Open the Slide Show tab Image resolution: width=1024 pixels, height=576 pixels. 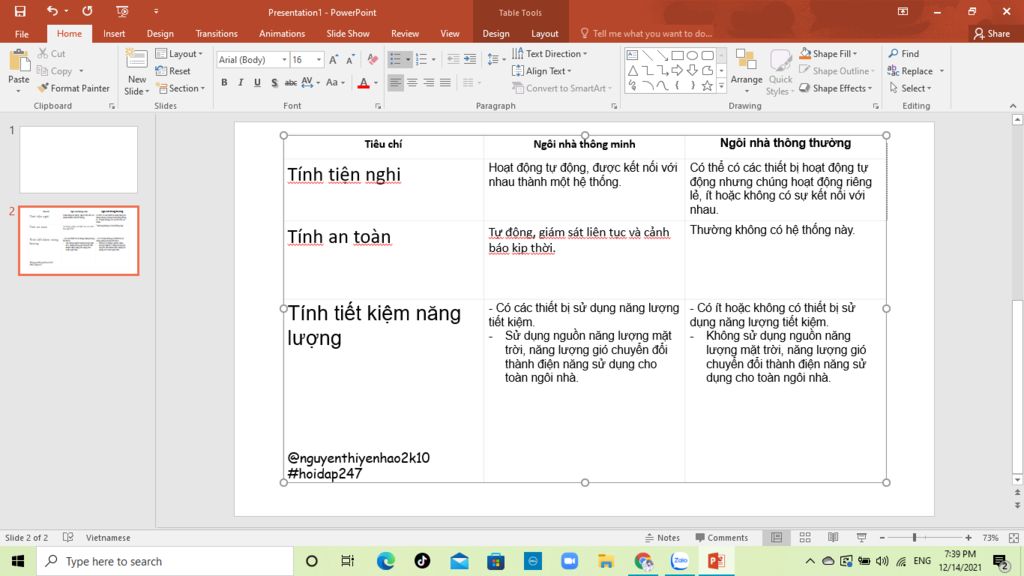[348, 33]
